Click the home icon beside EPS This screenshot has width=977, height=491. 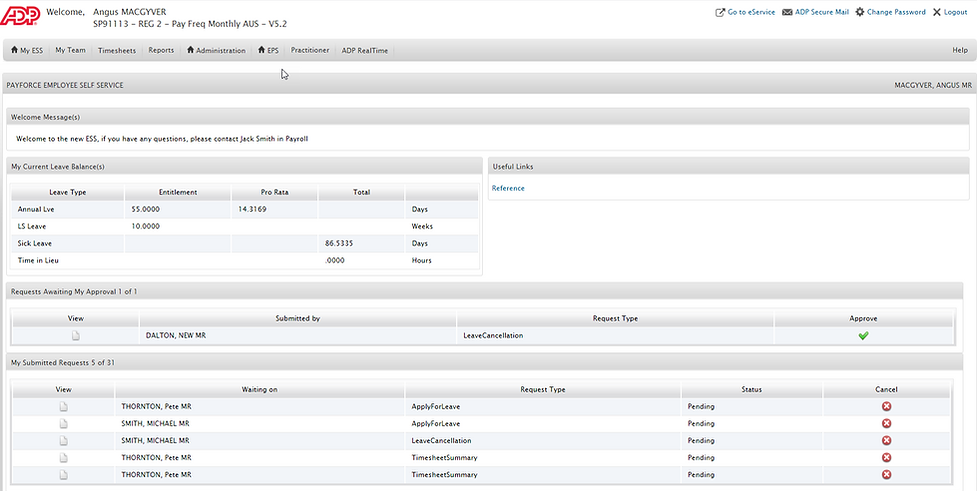click(262, 50)
